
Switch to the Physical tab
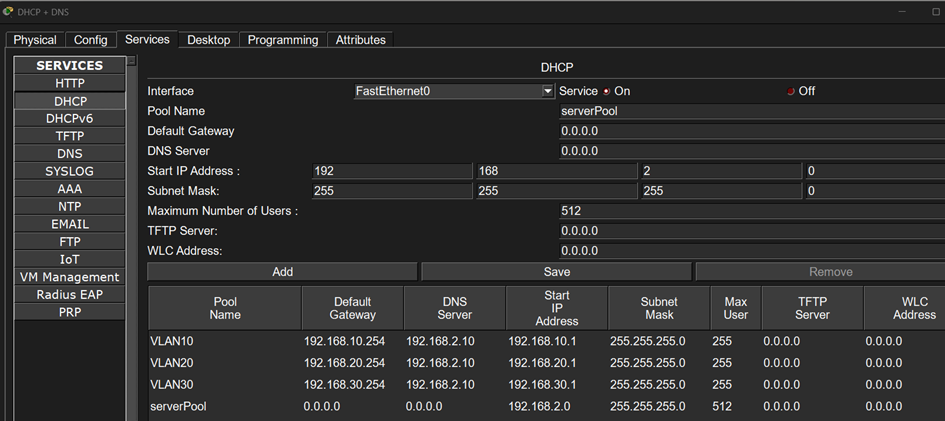(35, 40)
